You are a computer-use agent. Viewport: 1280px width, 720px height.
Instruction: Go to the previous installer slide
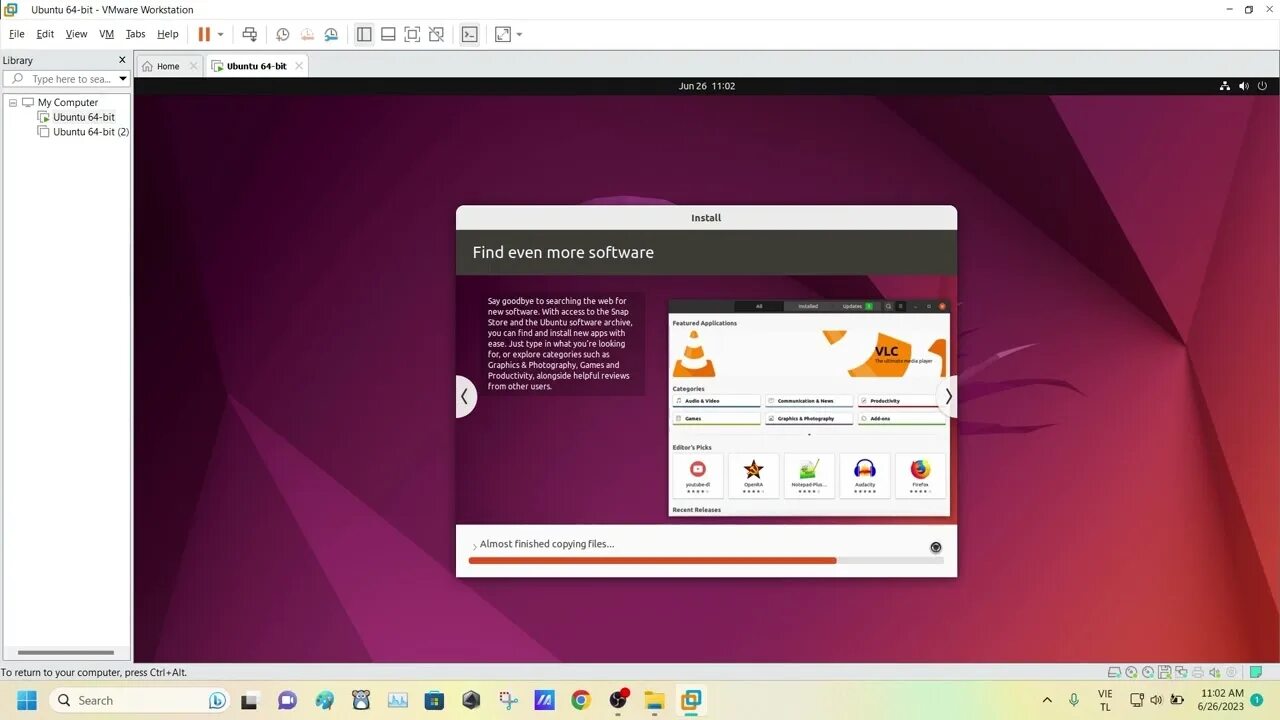(x=465, y=396)
